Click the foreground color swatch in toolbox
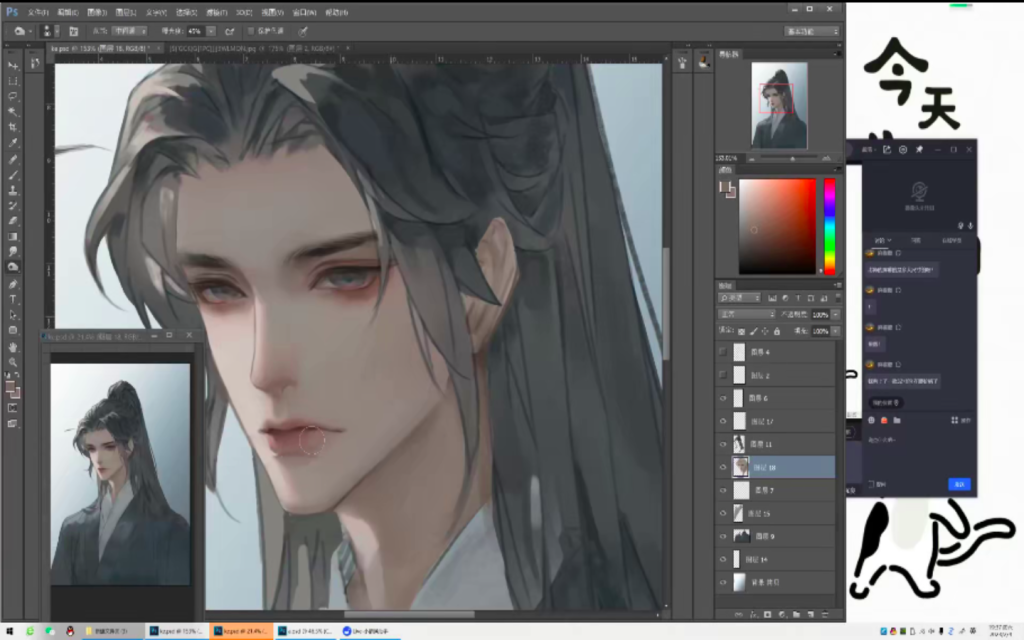The image size is (1024, 640). pyautogui.click(x=10, y=387)
